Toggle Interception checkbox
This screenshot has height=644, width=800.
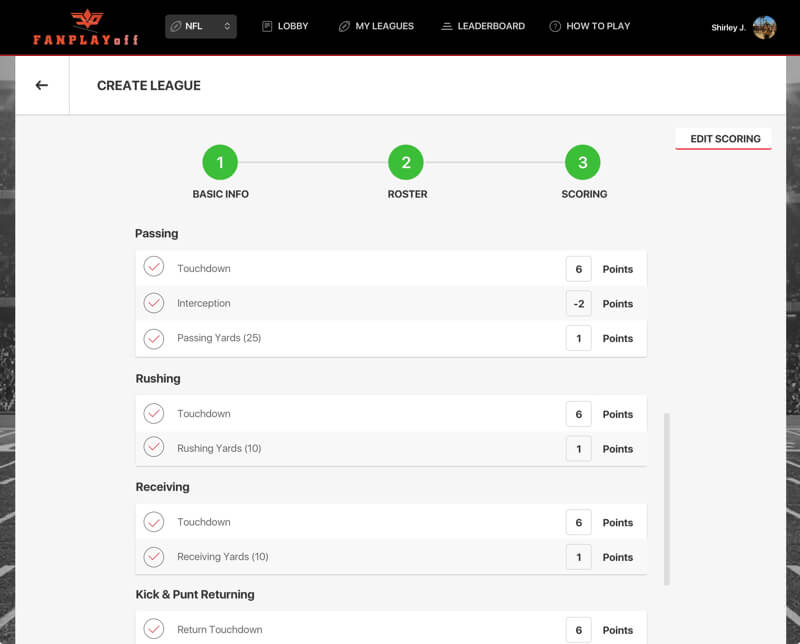[154, 303]
